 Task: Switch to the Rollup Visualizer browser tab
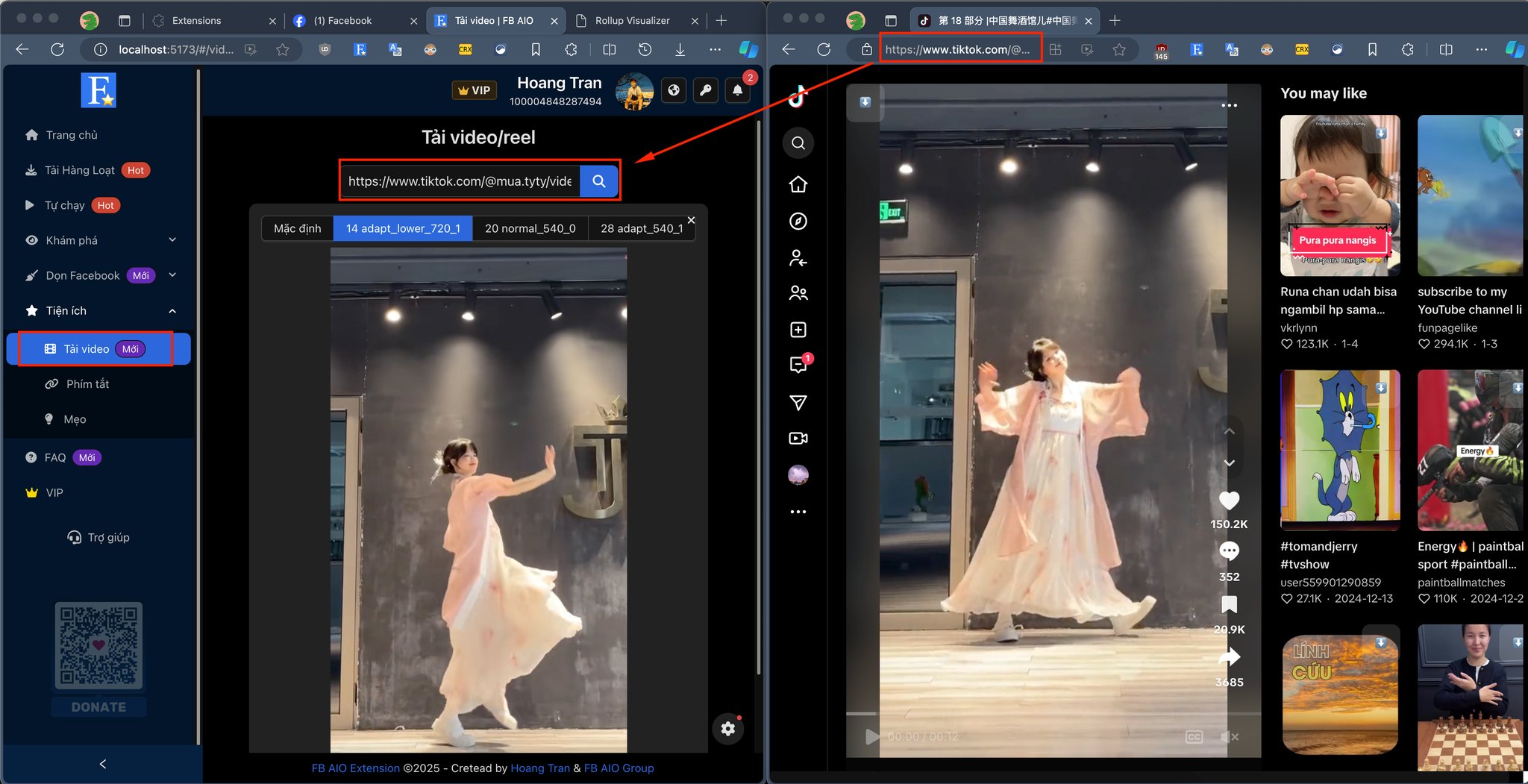[632, 21]
